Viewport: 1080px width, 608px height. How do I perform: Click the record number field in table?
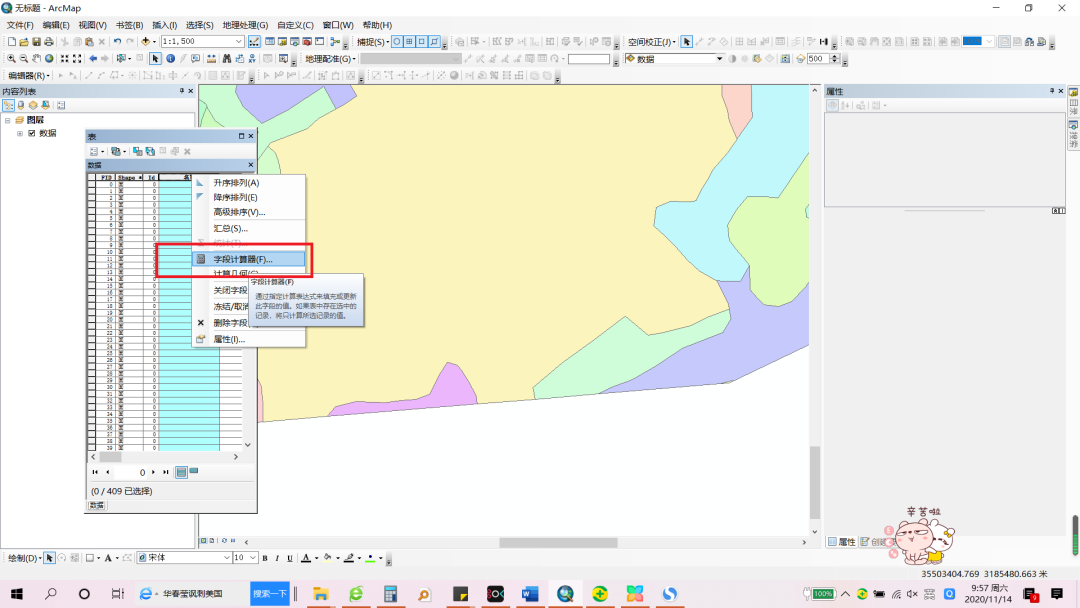click(x=131, y=472)
